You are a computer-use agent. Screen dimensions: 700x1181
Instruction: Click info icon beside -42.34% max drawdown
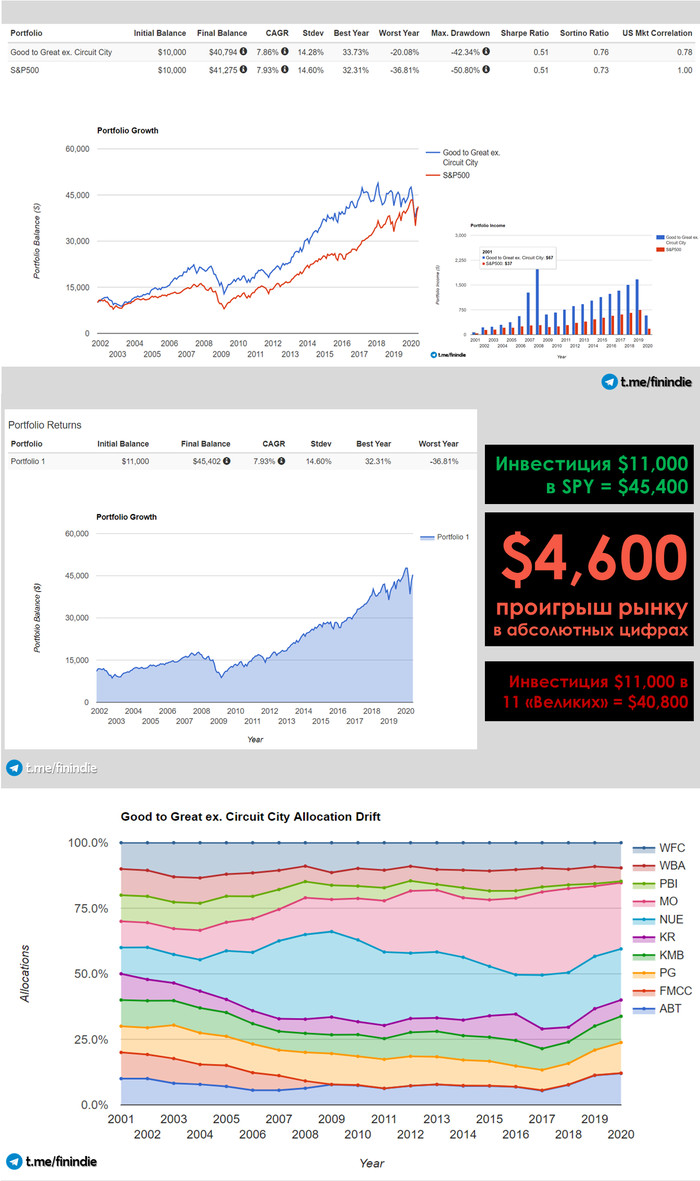[x=486, y=52]
